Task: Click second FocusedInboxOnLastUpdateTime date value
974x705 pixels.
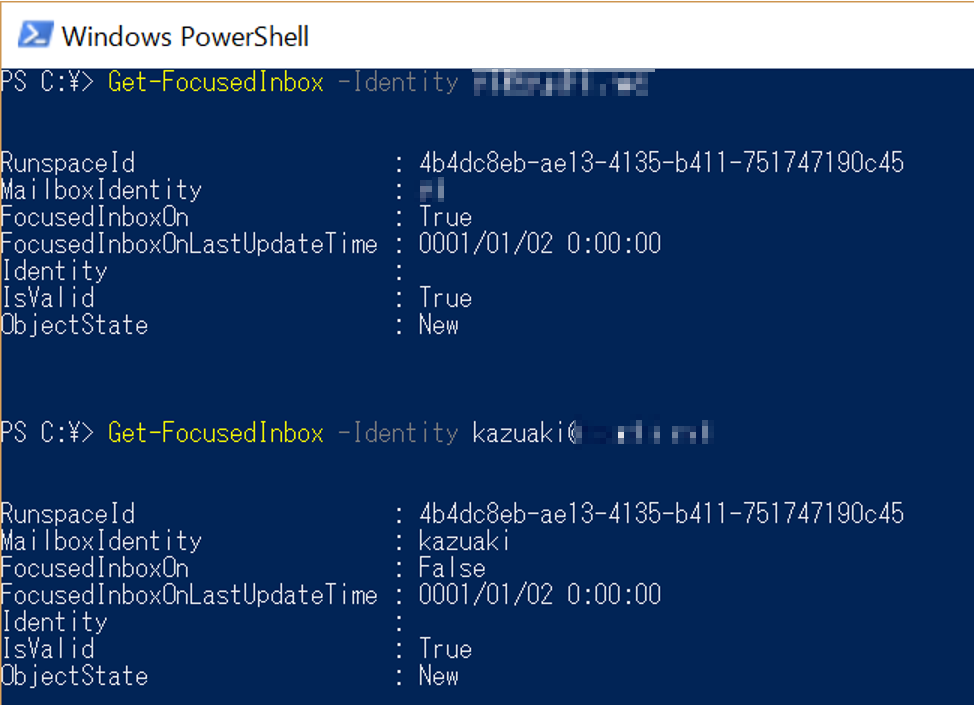Action: [x=540, y=594]
